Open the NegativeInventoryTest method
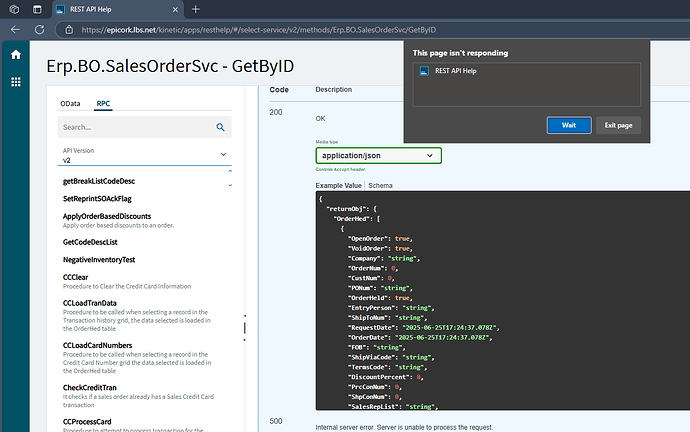This screenshot has width=690, height=432. (x=99, y=260)
